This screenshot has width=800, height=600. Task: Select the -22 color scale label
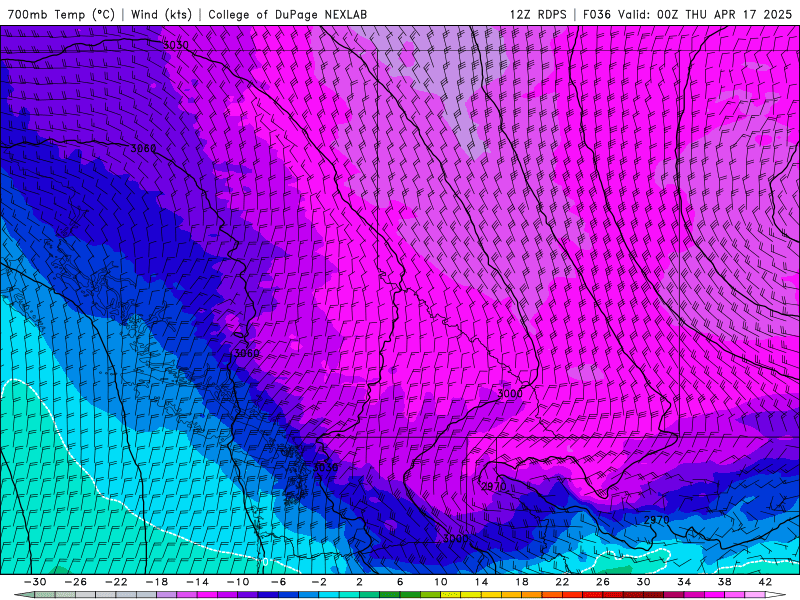[x=116, y=582]
